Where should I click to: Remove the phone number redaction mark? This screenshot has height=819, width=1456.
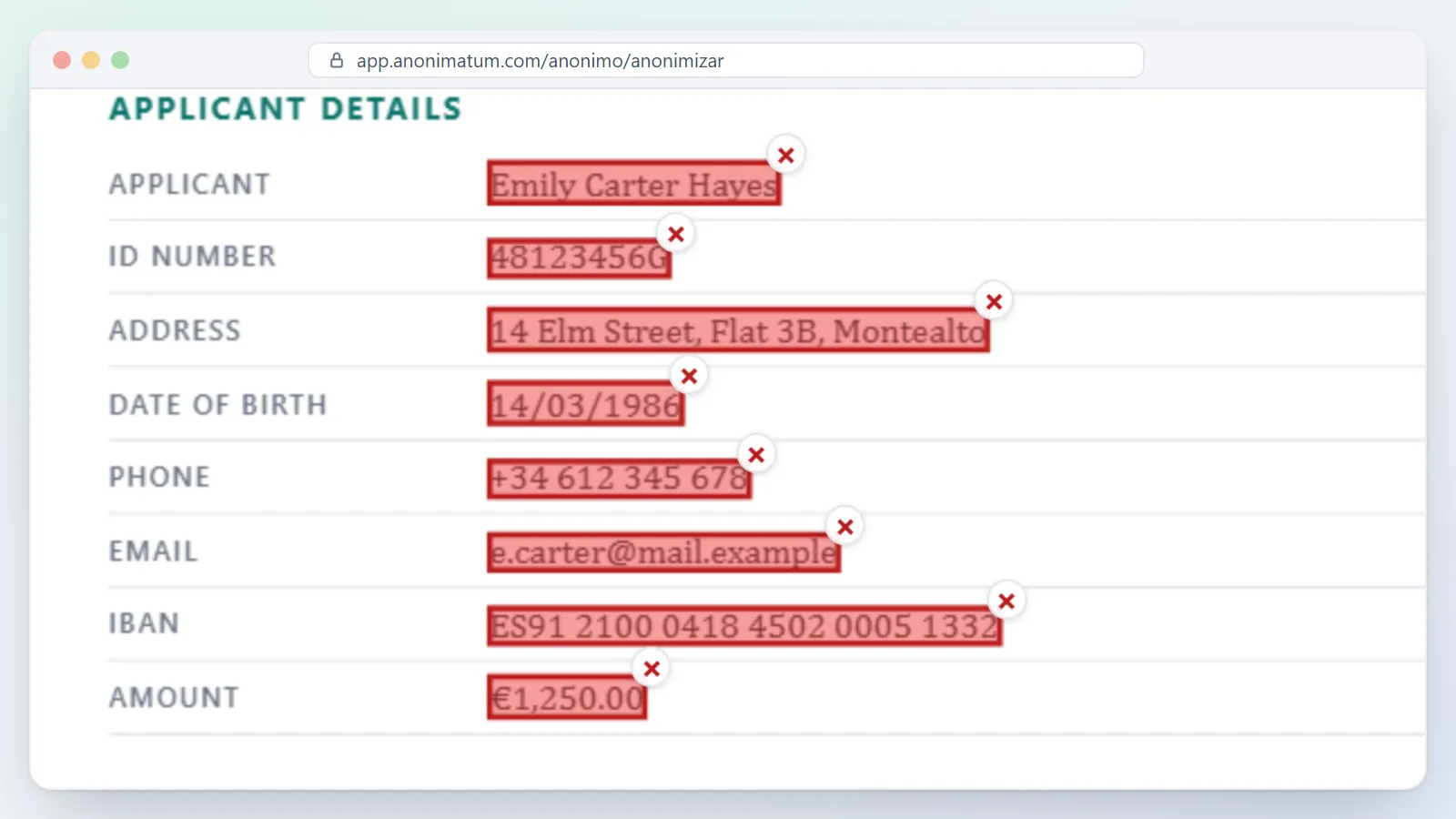tap(756, 455)
